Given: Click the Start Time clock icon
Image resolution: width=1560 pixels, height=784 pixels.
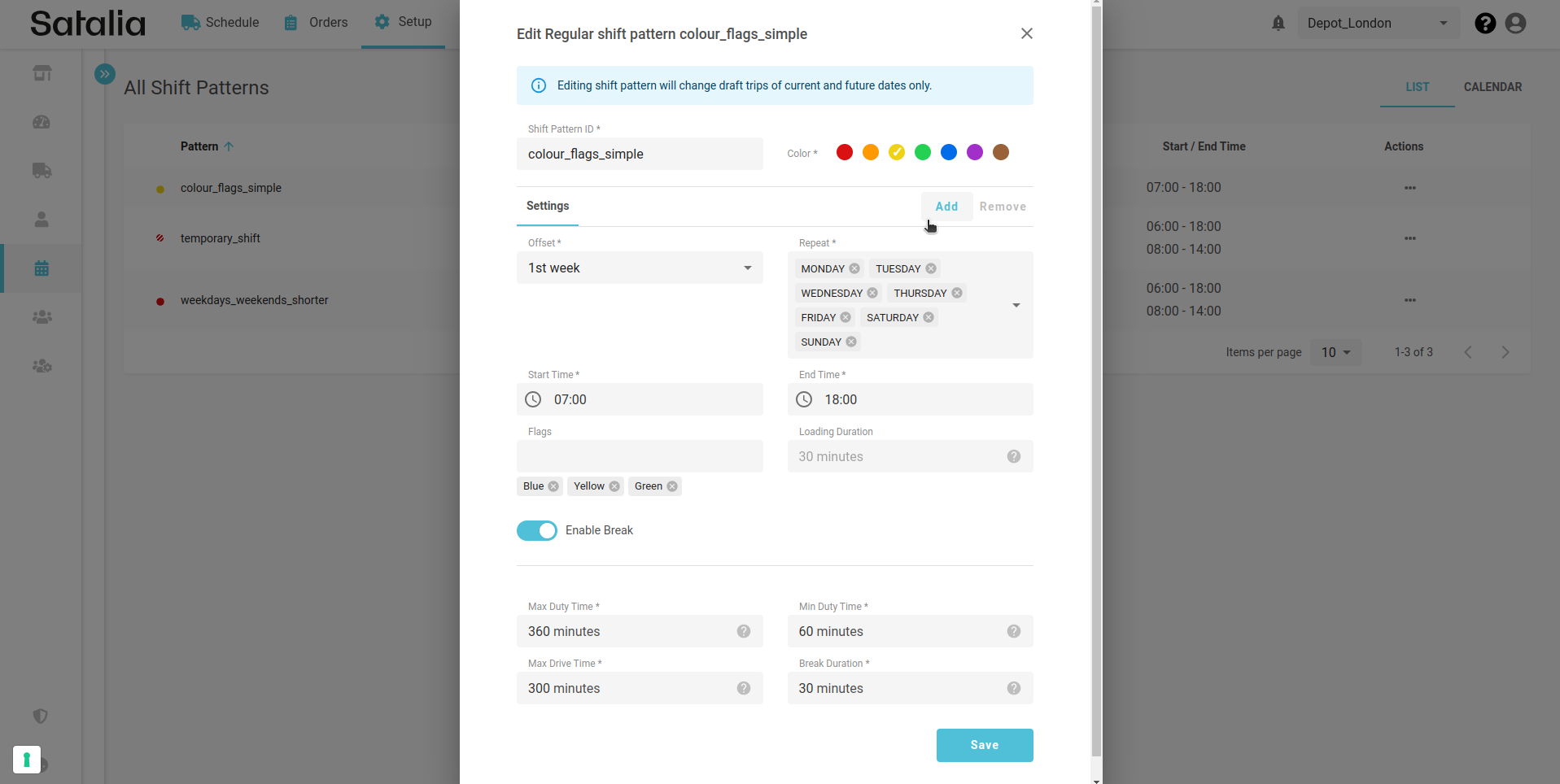Looking at the screenshot, I should tap(533, 399).
